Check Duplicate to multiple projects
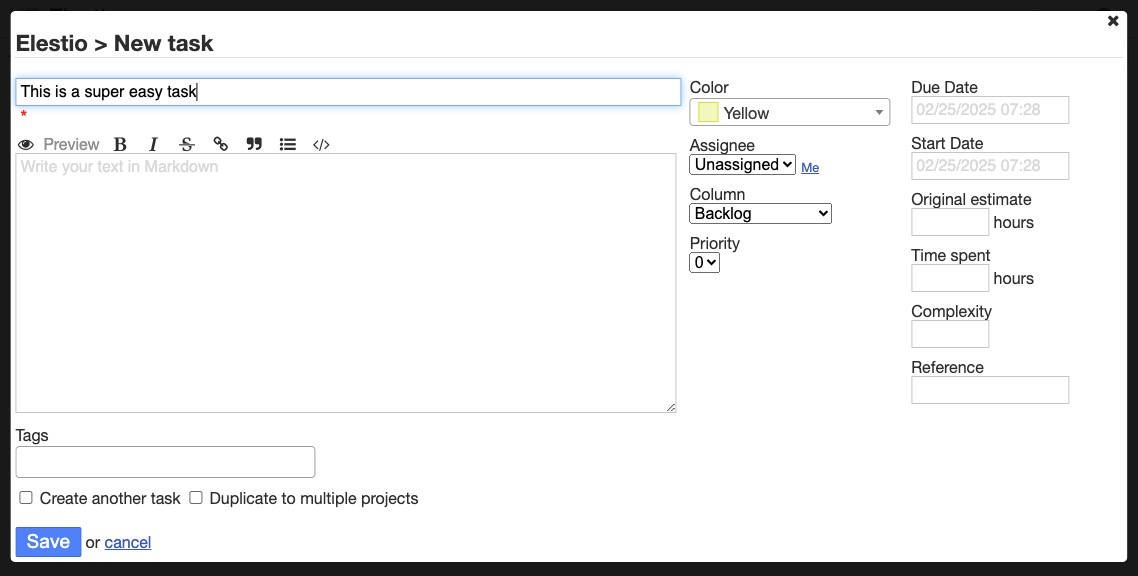Viewport: 1138px width, 576px height. tap(195, 498)
